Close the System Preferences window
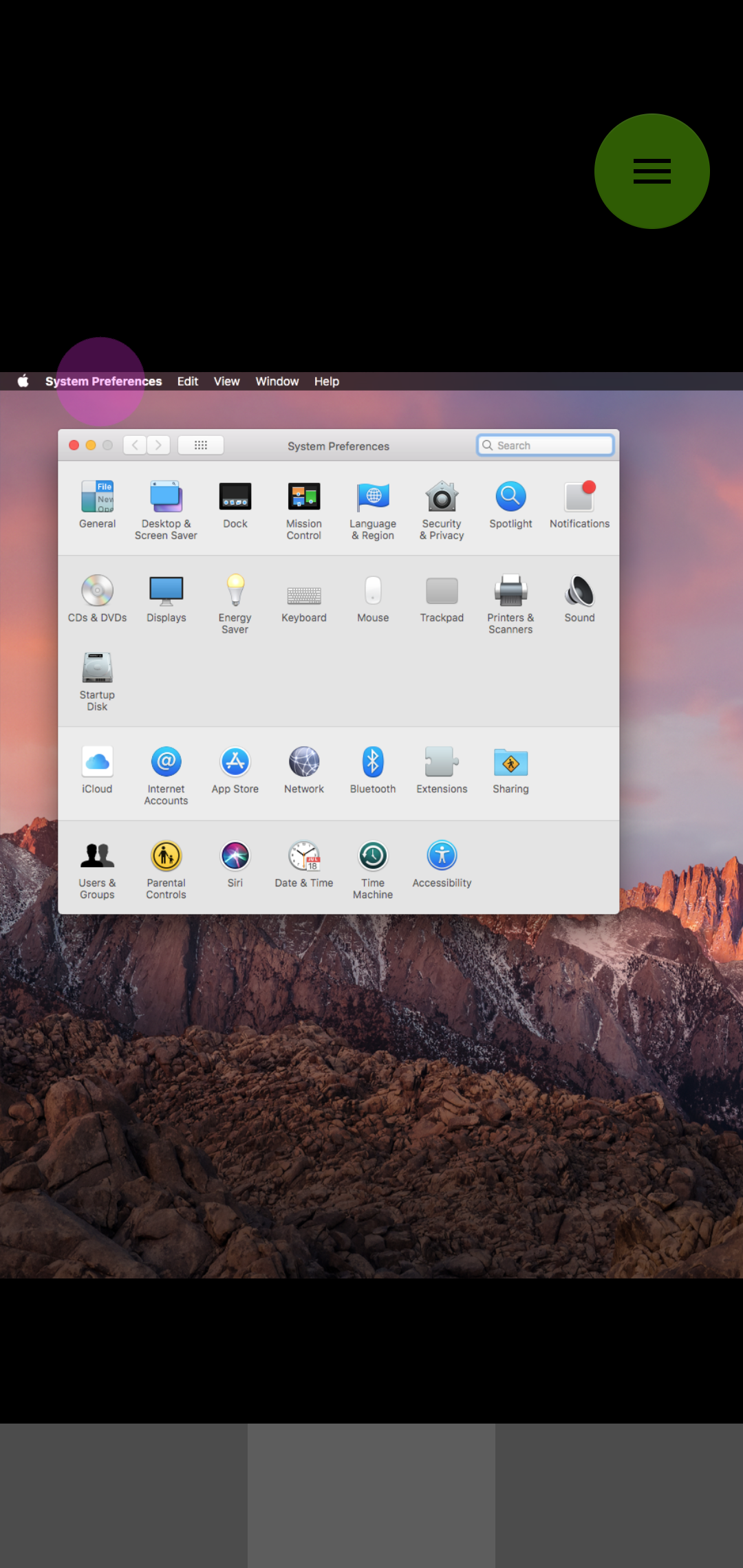The image size is (743, 1568). [x=74, y=445]
